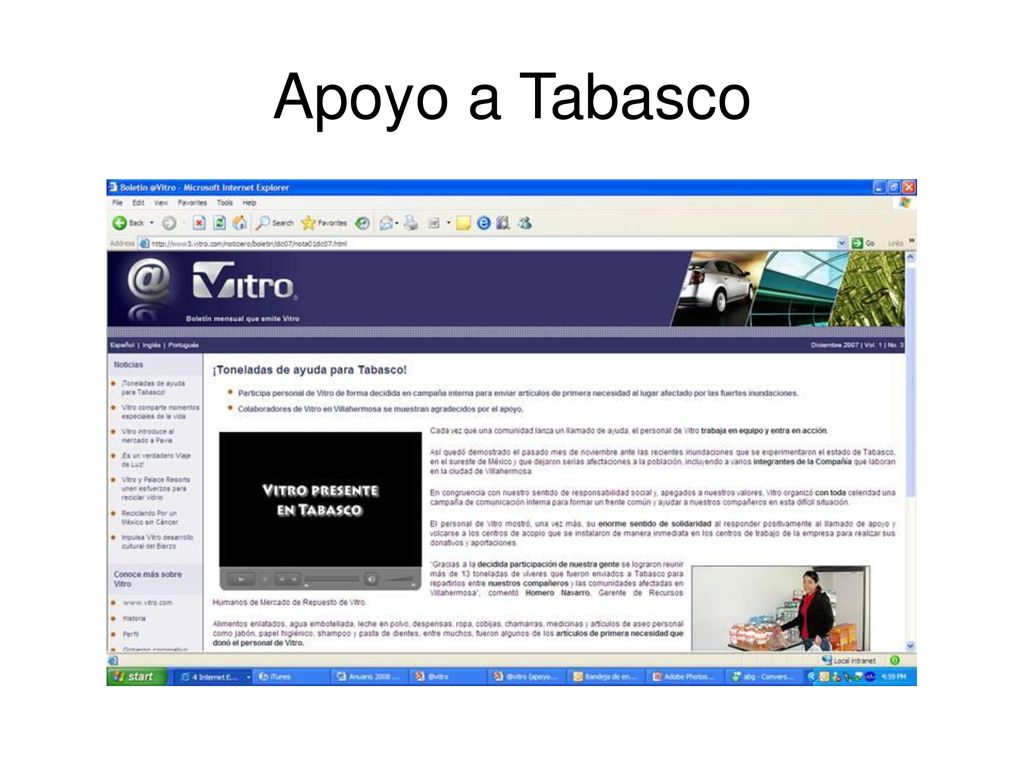Open '¡Es un verdadero Viaje de Luz!' link
The height and width of the screenshot is (768, 1024).
155,460
